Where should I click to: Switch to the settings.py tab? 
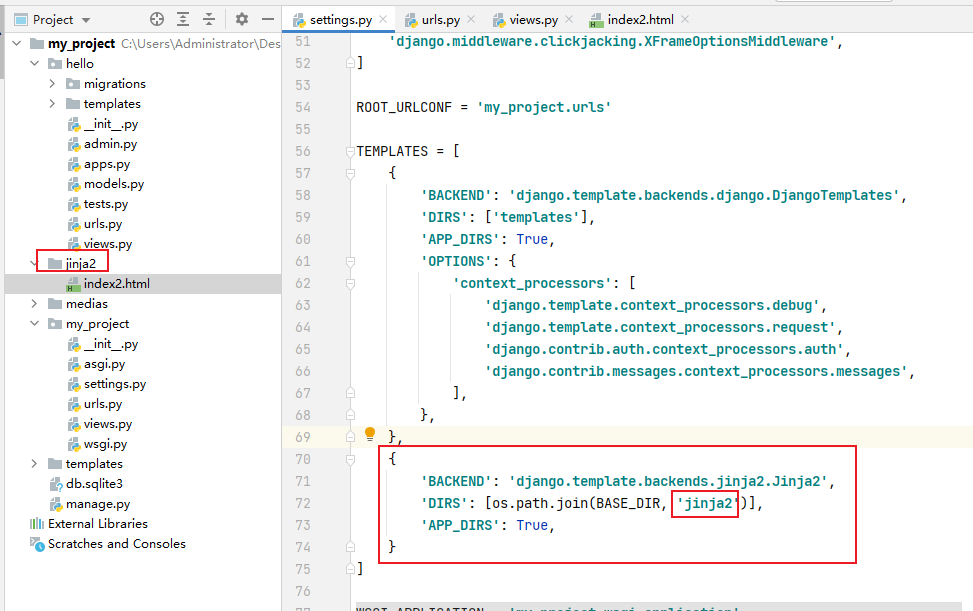pos(341,20)
